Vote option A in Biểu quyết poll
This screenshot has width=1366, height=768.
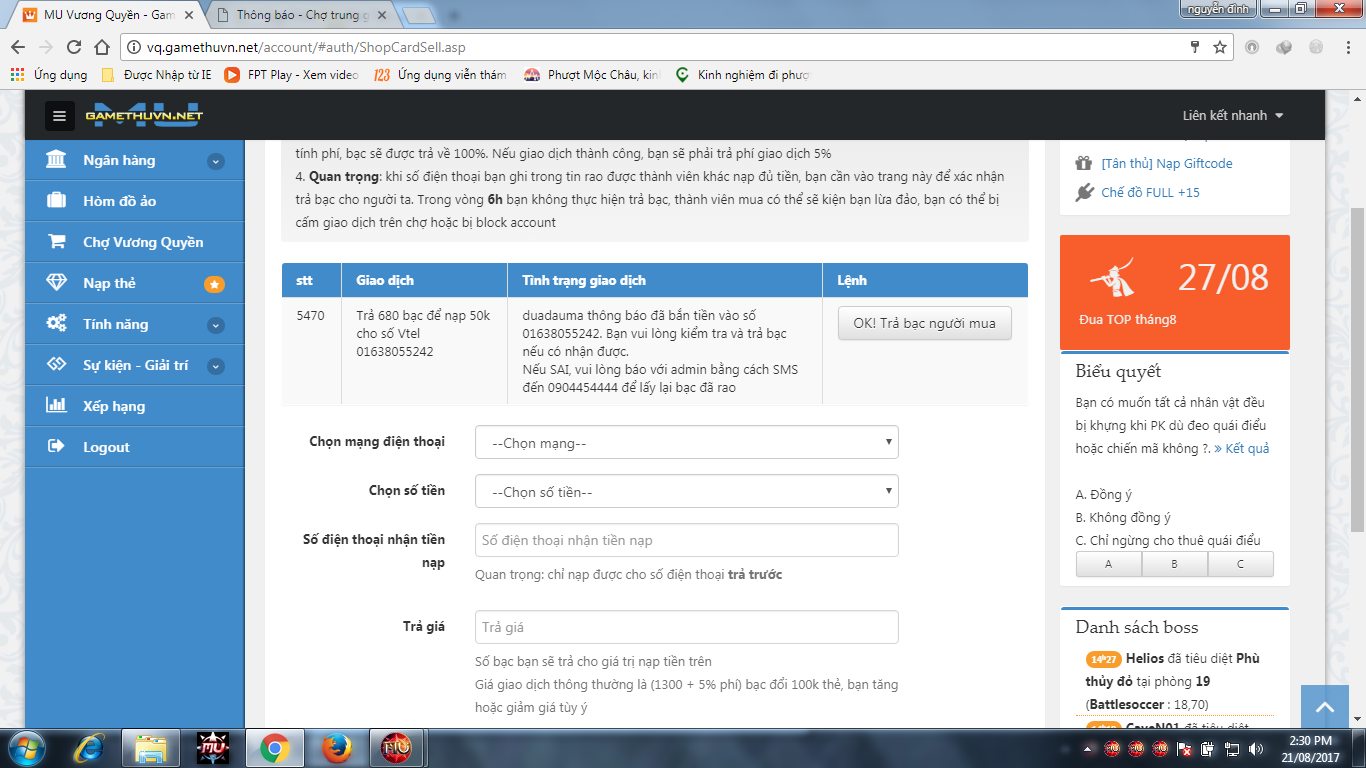tap(1108, 564)
